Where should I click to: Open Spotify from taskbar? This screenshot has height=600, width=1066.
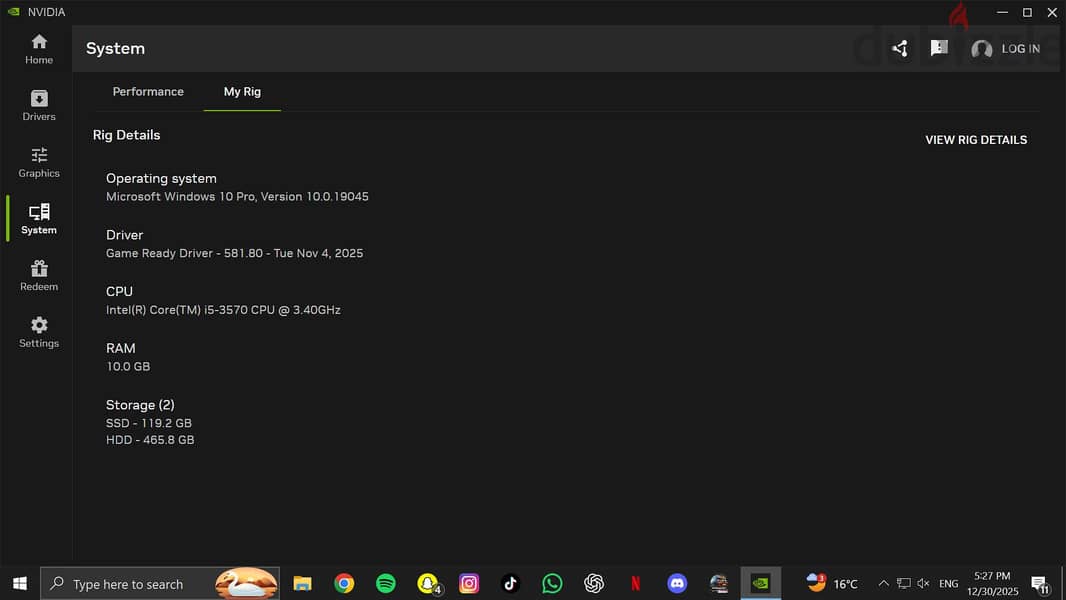385,584
